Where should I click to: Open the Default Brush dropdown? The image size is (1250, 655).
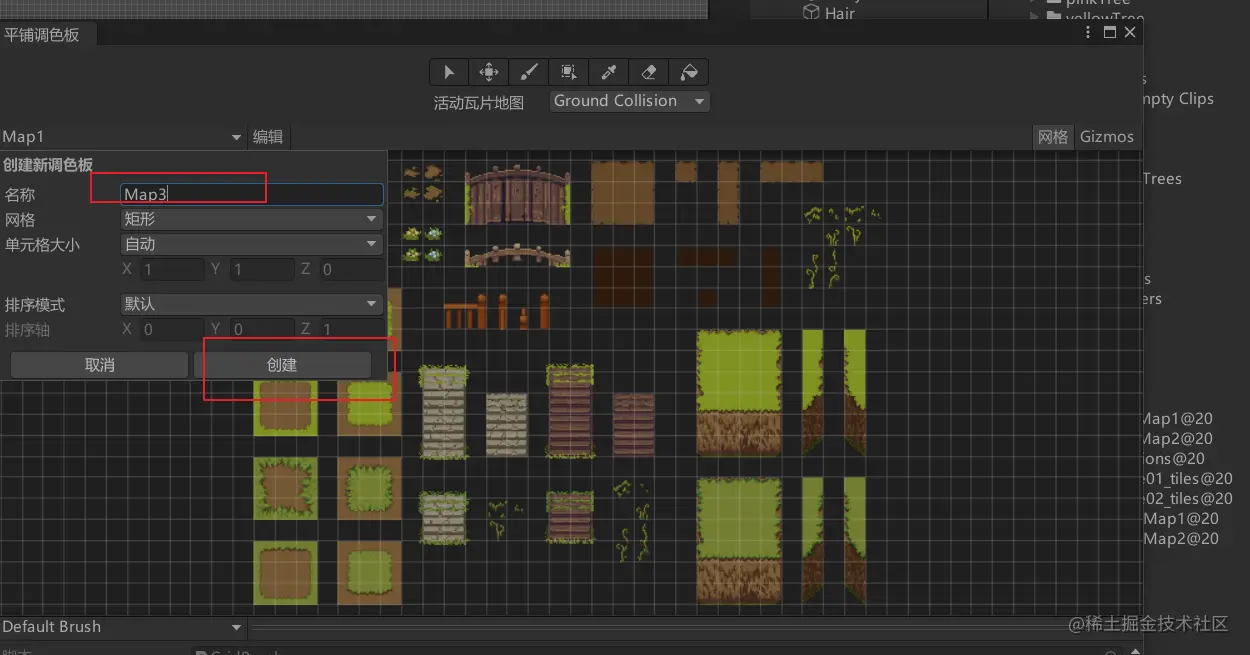pyautogui.click(x=123, y=627)
